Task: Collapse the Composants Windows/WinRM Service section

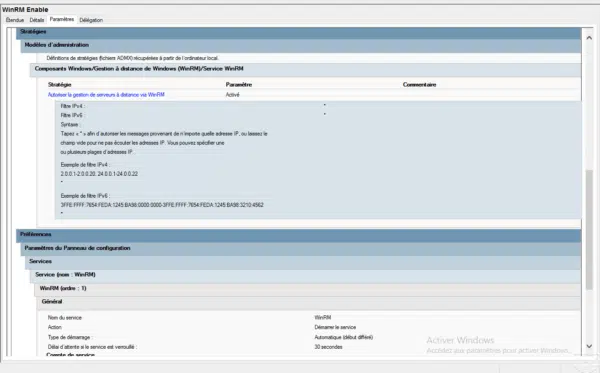Action: tap(305, 69)
